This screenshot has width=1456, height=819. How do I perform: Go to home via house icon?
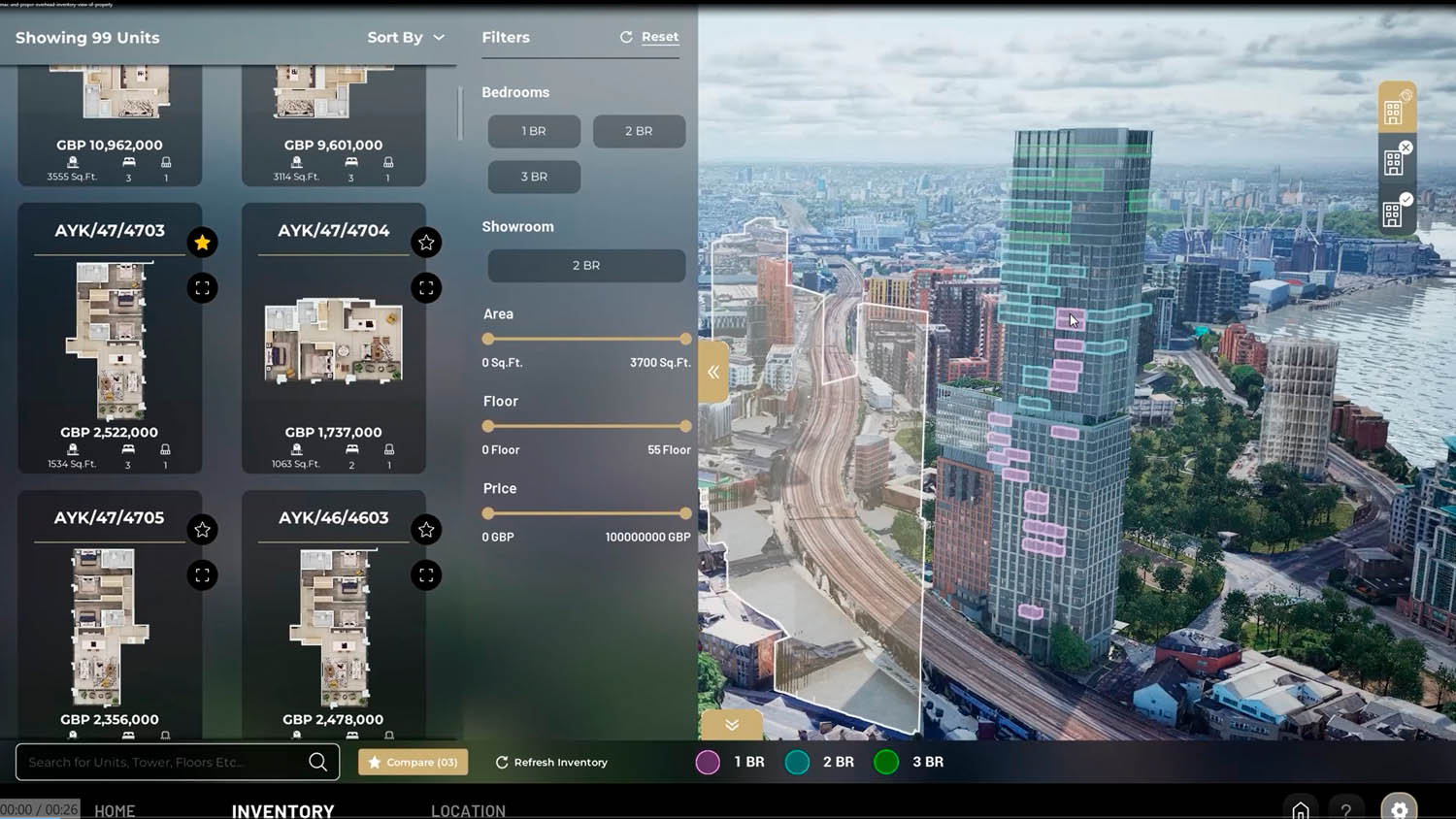[1300, 808]
